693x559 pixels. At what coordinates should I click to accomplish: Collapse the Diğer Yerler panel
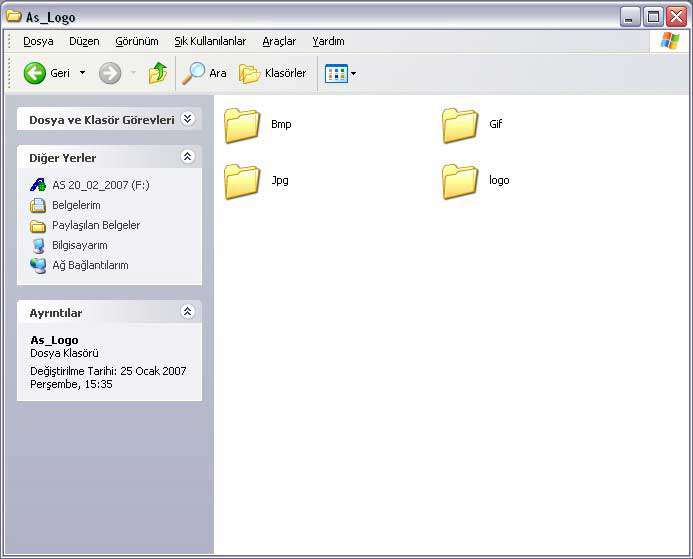[187, 156]
